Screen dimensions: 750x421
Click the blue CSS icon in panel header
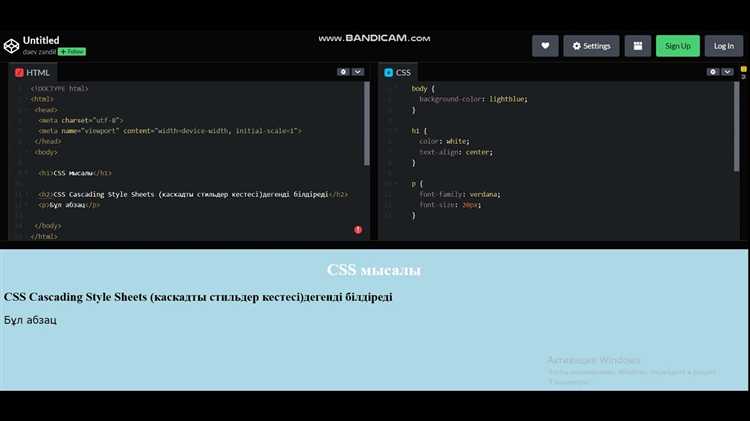388,73
